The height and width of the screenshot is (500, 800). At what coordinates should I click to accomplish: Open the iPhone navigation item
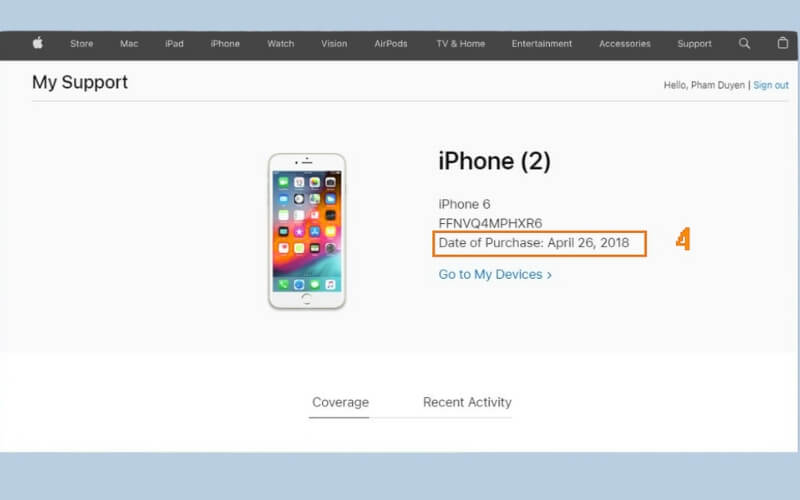(x=225, y=44)
